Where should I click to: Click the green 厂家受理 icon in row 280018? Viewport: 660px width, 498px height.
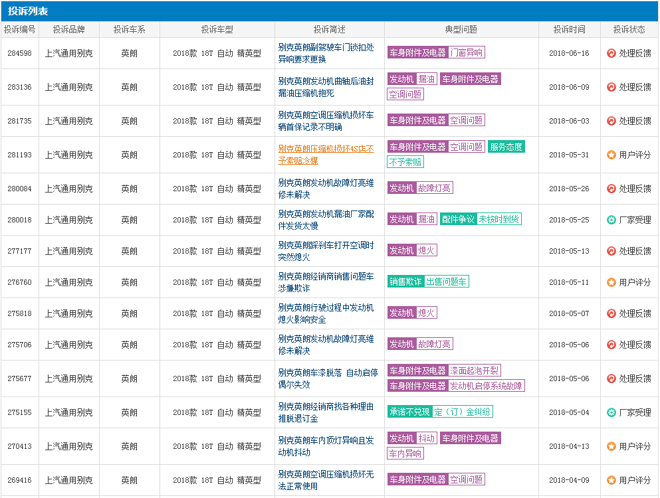click(611, 220)
